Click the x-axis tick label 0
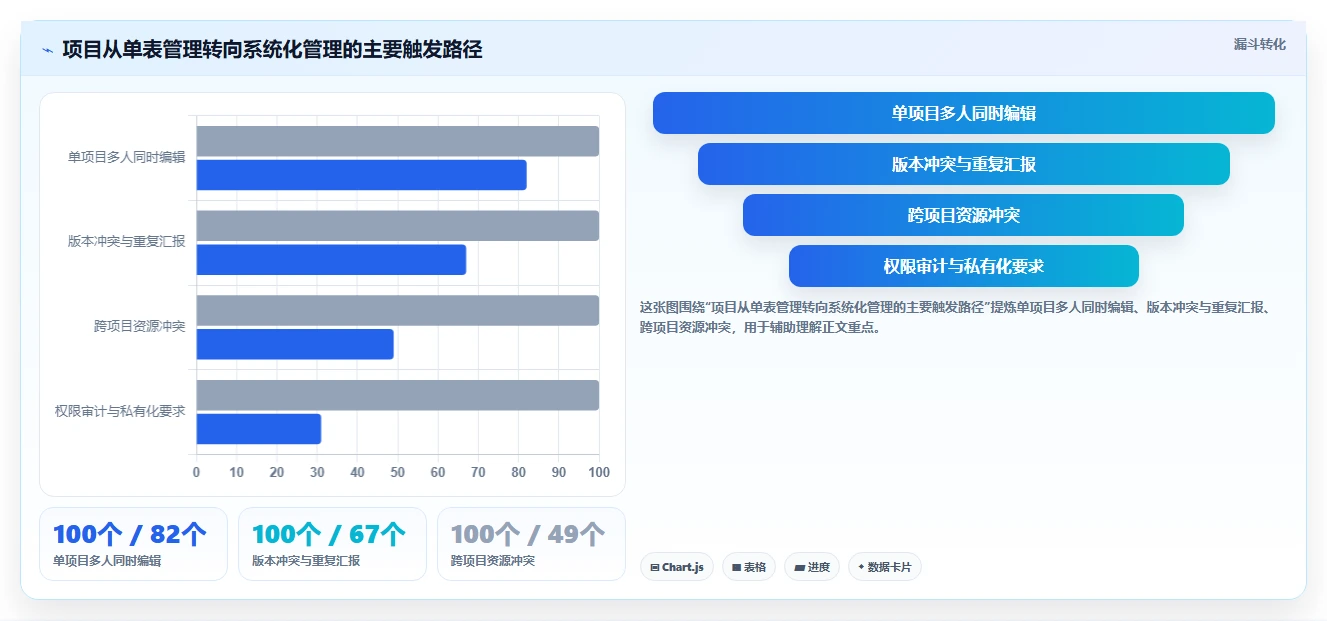This screenshot has height=621, width=1327. (196, 472)
